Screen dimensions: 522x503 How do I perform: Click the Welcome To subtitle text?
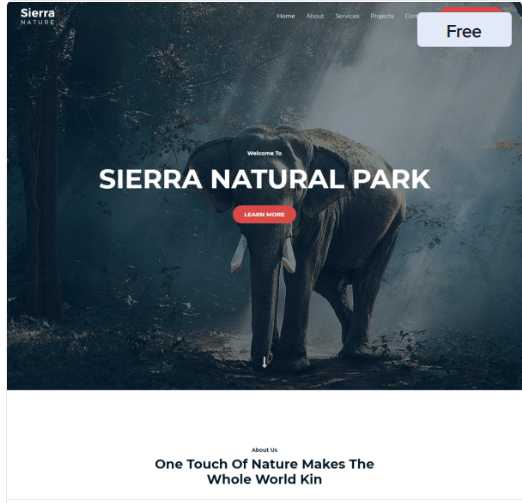click(264, 153)
